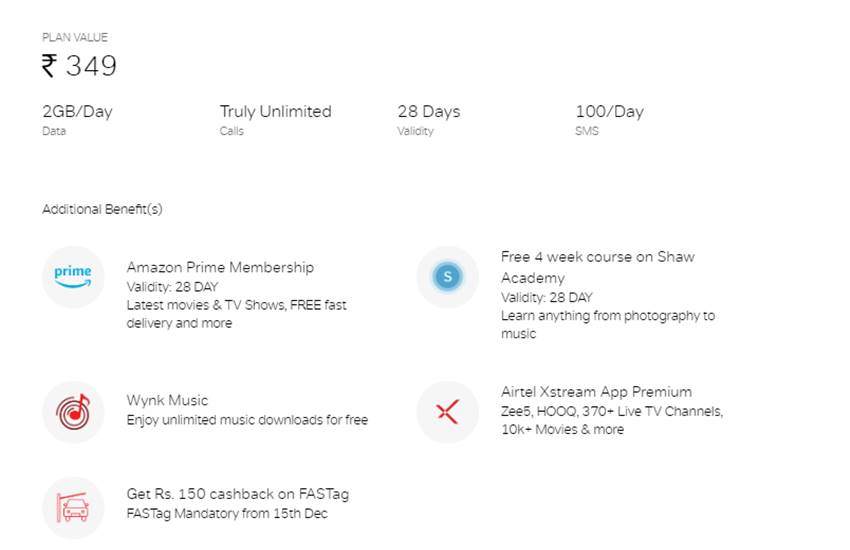
Task: Click the FASTag car icon
Action: [73, 507]
